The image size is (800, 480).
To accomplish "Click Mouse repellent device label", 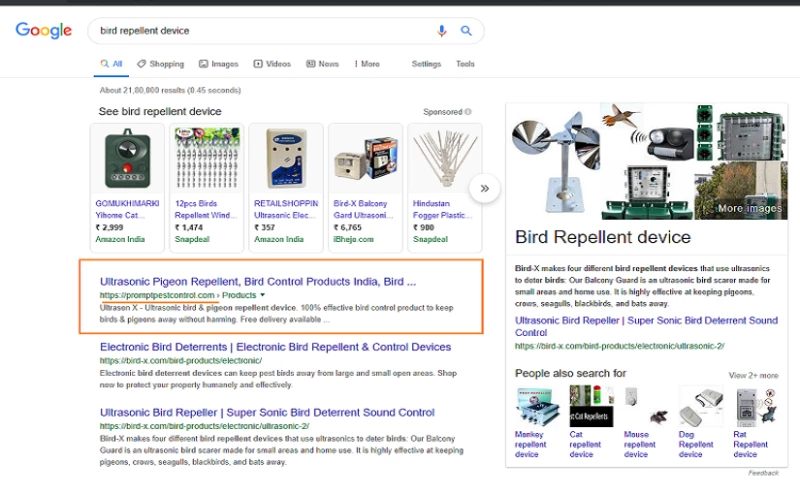I will (x=639, y=444).
